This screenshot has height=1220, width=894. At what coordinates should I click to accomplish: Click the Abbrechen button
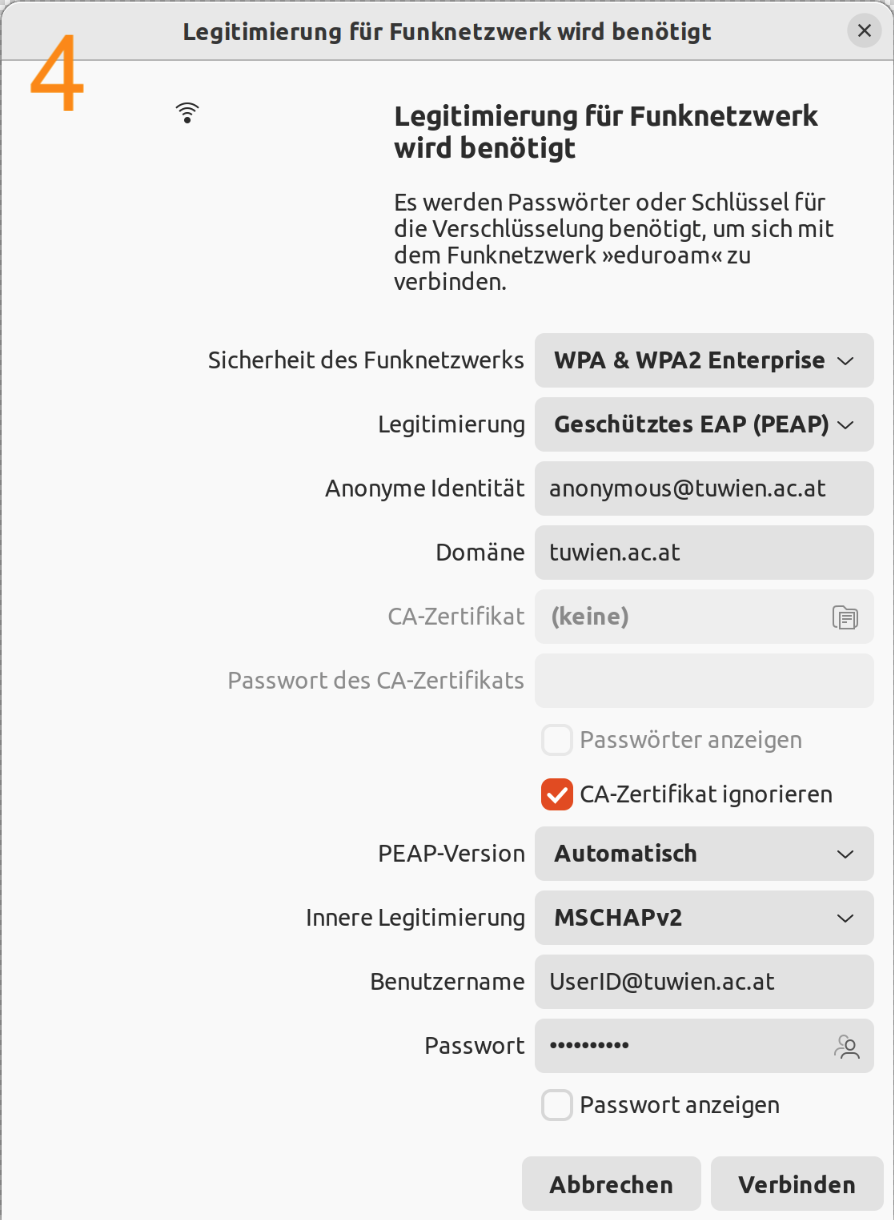click(x=611, y=1185)
